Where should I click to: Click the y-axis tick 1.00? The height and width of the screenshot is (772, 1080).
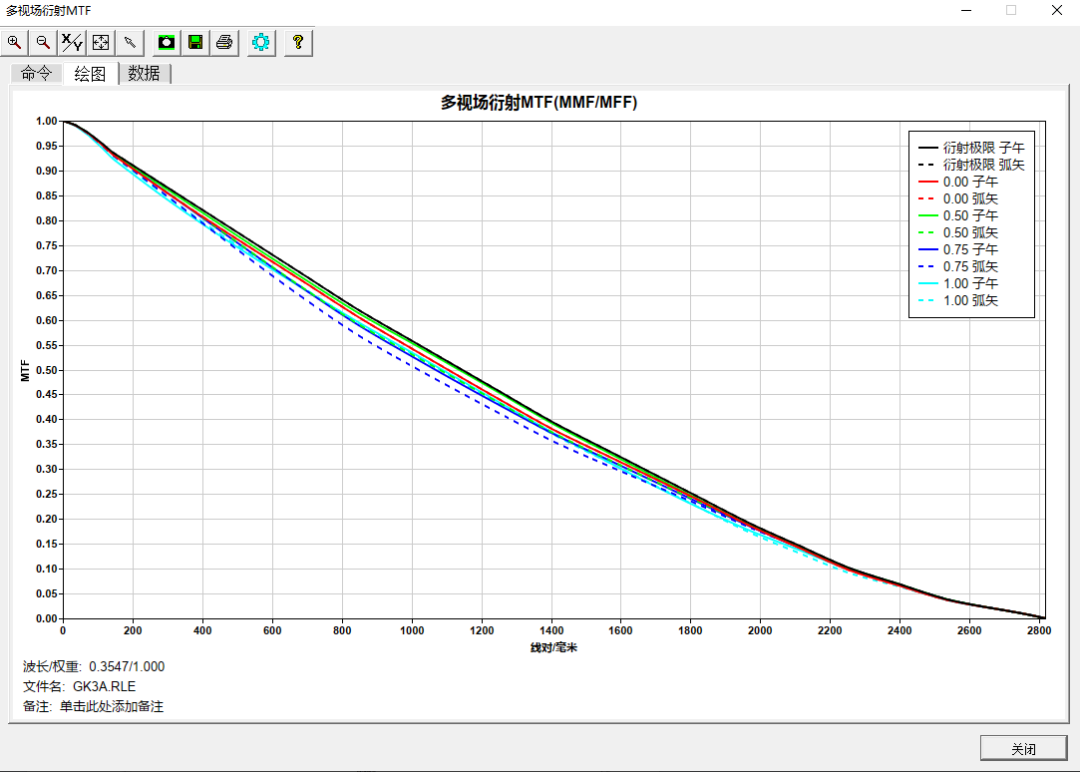(x=46, y=121)
